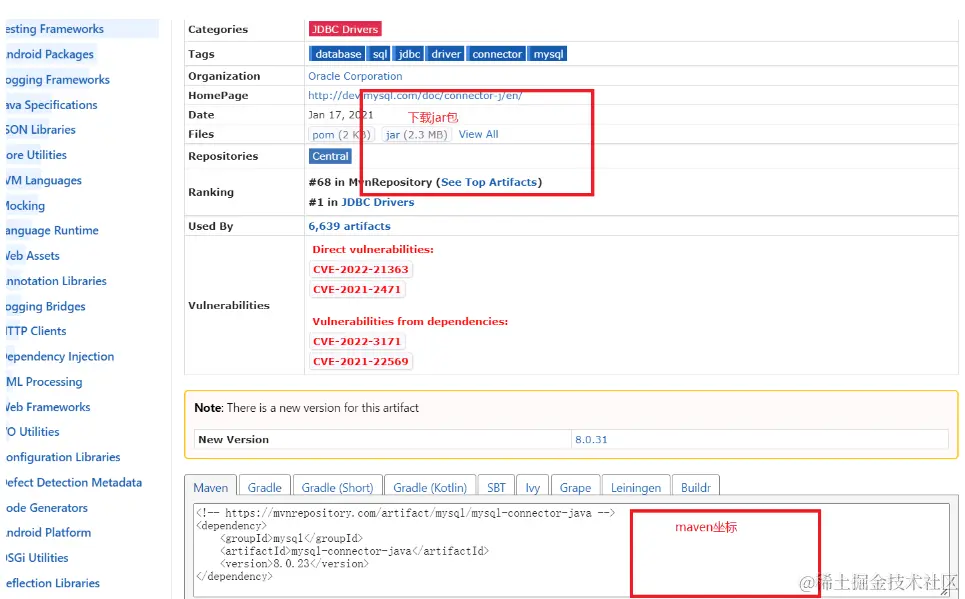Select the Direct vulnerabilities heading
The height and width of the screenshot is (599, 965).
point(373,249)
